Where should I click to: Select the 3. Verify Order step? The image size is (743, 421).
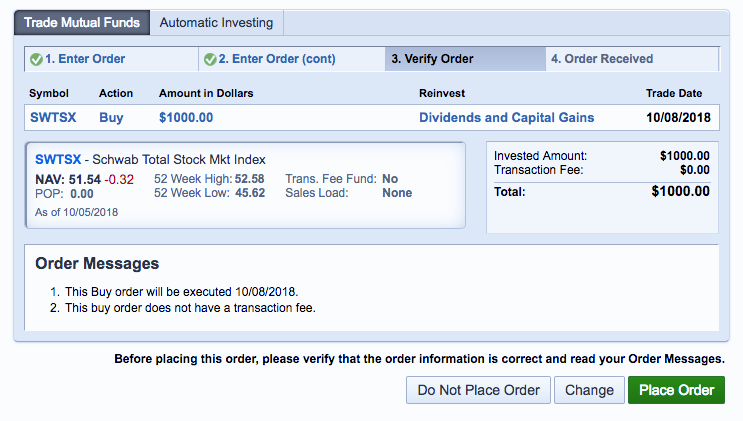432,59
